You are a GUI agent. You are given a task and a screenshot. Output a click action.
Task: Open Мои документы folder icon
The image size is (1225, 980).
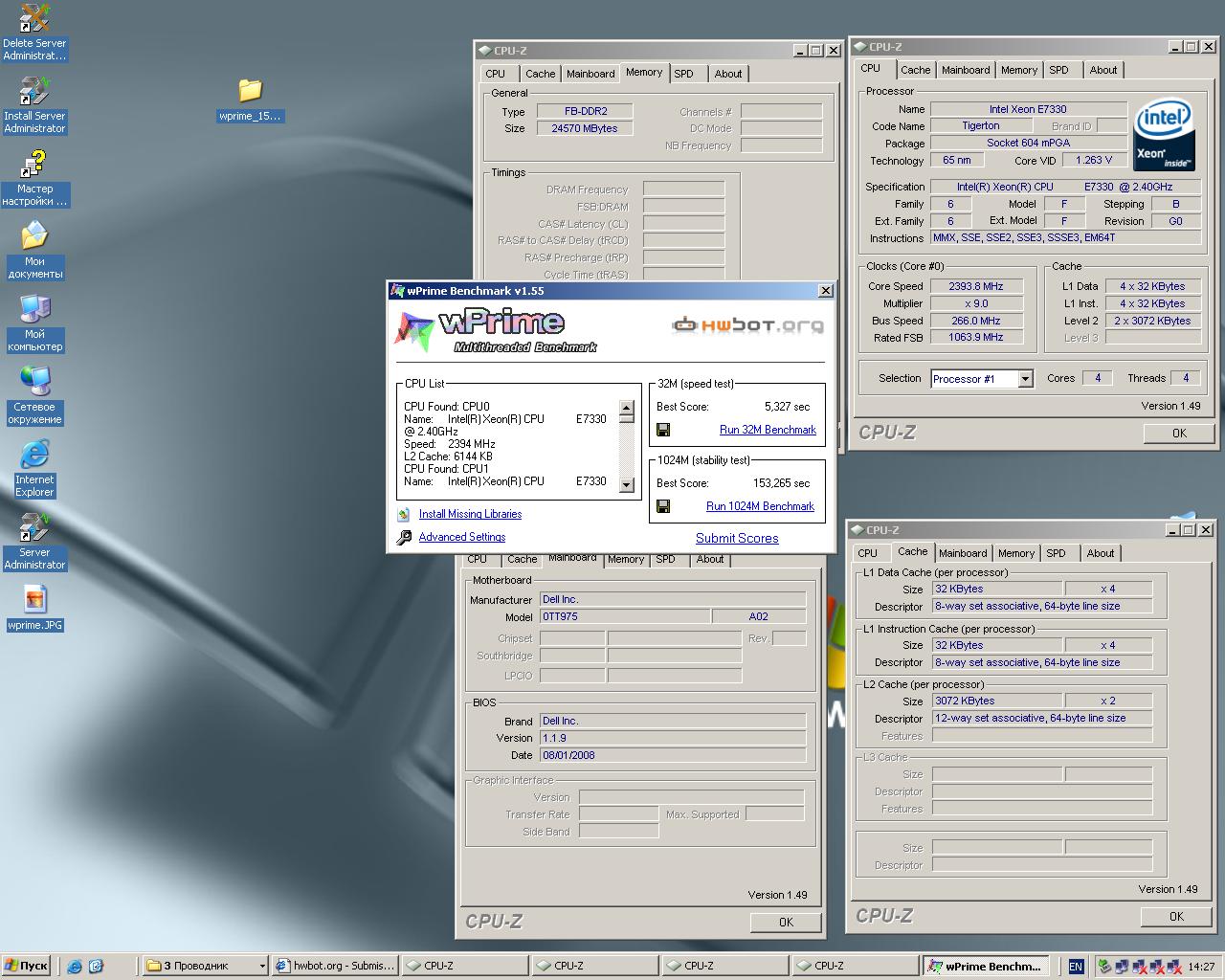click(x=34, y=251)
